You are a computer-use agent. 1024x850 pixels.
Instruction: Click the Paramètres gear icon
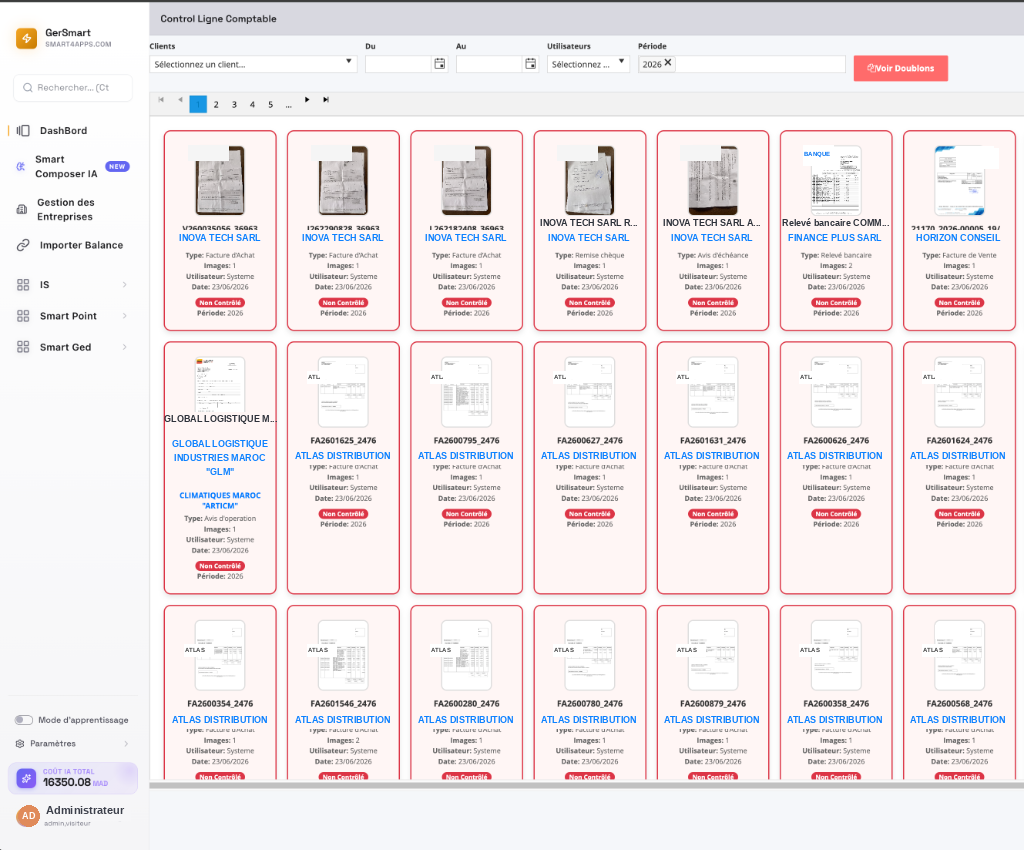pos(20,744)
